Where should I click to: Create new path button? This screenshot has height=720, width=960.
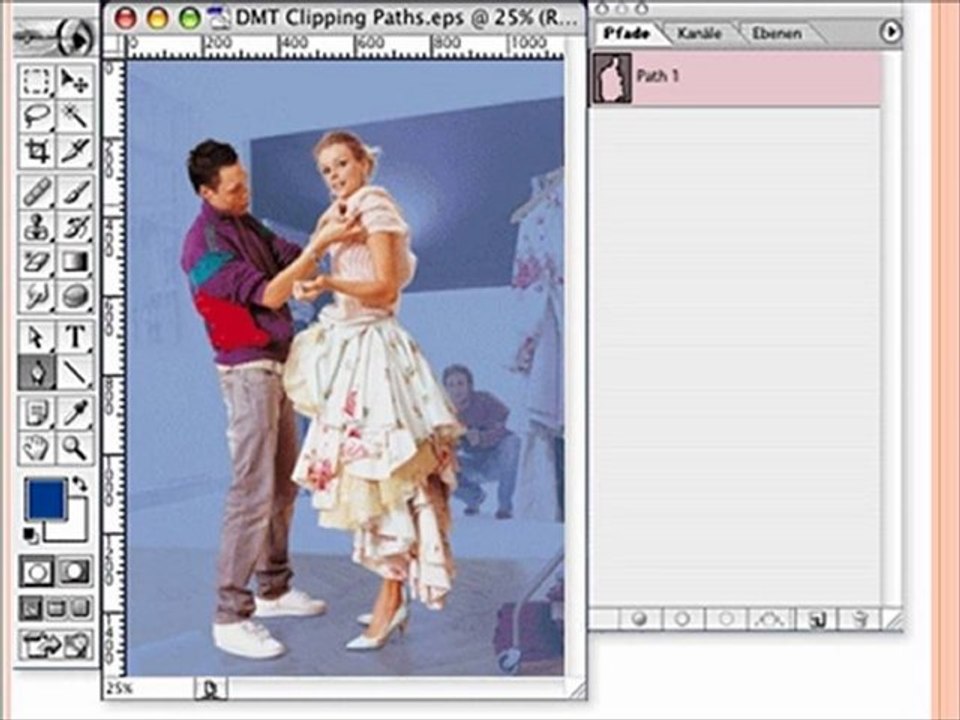point(816,619)
